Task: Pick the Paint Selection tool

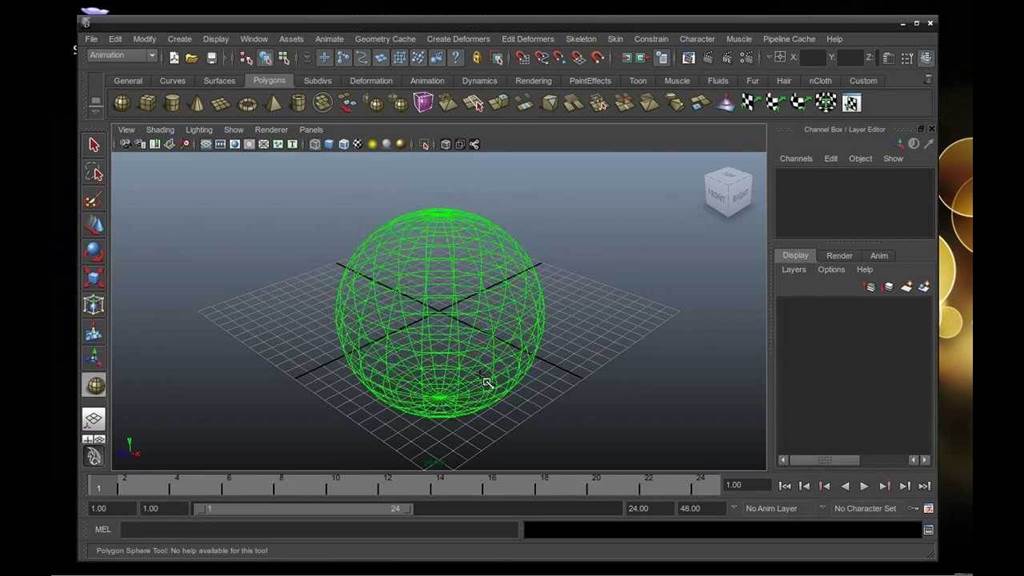Action: (94, 198)
